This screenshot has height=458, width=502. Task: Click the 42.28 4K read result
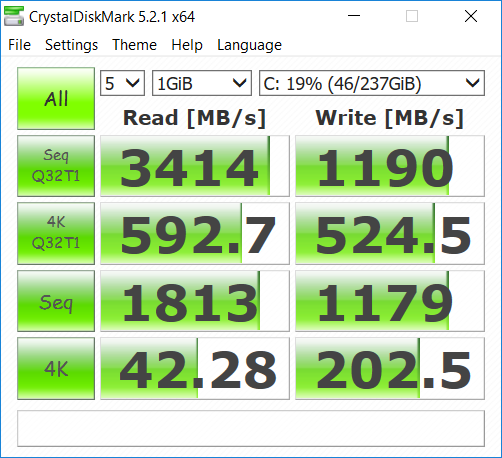(x=195, y=368)
